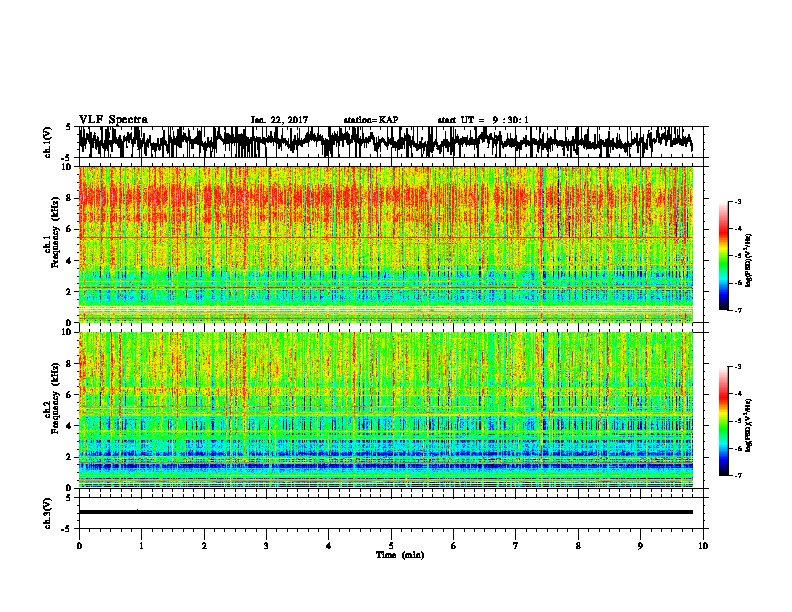Click time axis tick label '7'
Viewport: 792px width, 612px height.
[x=516, y=546]
